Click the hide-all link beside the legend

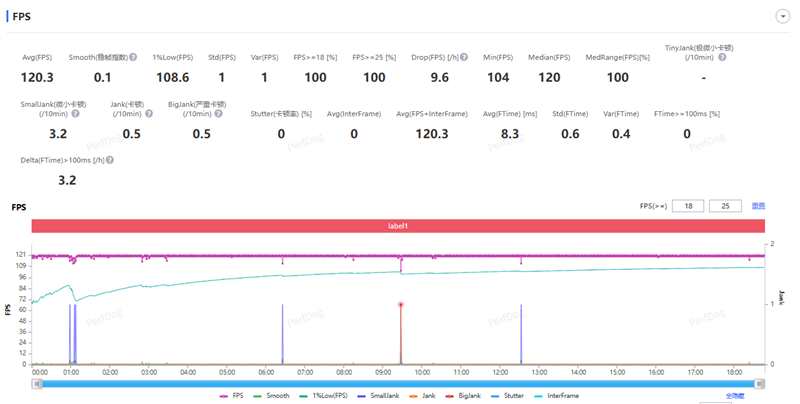(x=735, y=396)
